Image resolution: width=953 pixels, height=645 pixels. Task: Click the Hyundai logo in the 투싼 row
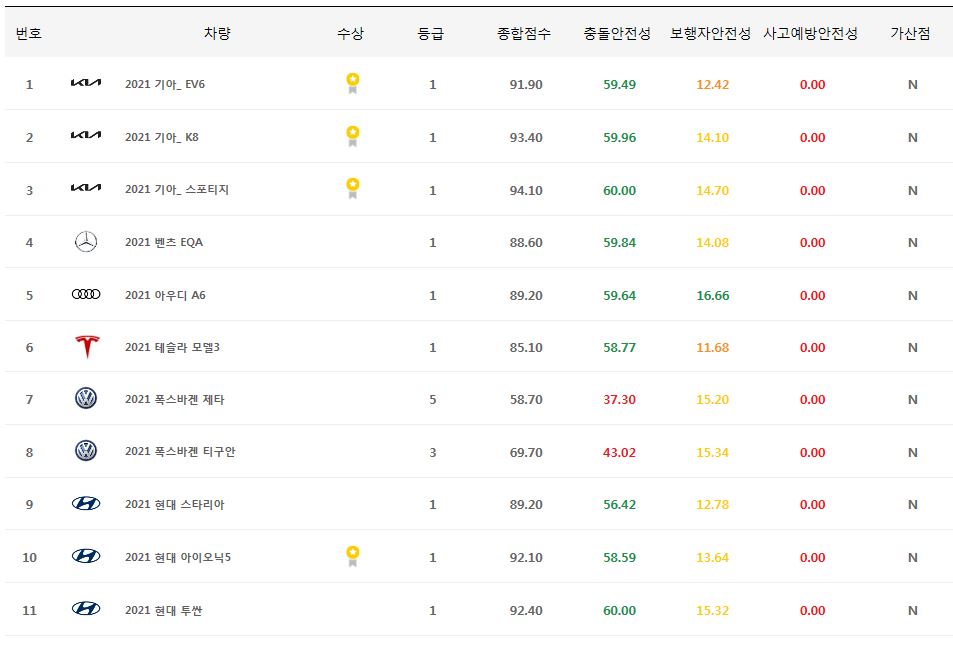86,609
